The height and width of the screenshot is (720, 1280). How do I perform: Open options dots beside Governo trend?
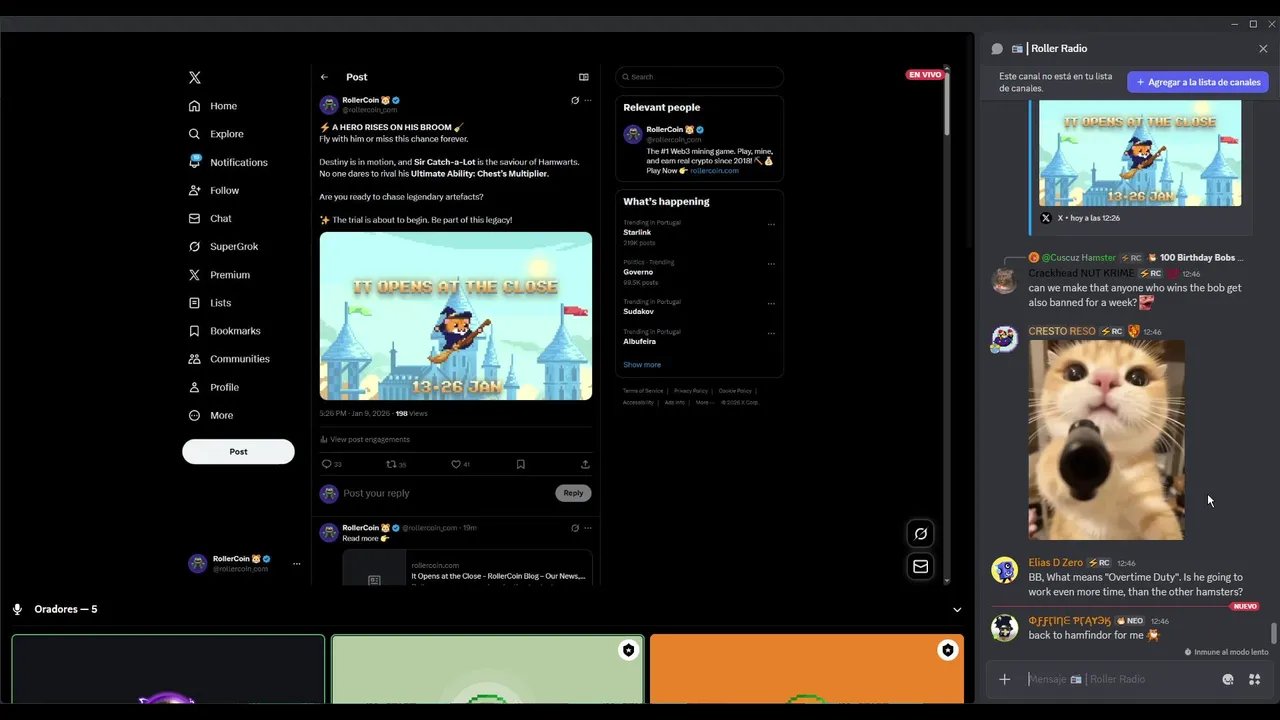pos(771,264)
